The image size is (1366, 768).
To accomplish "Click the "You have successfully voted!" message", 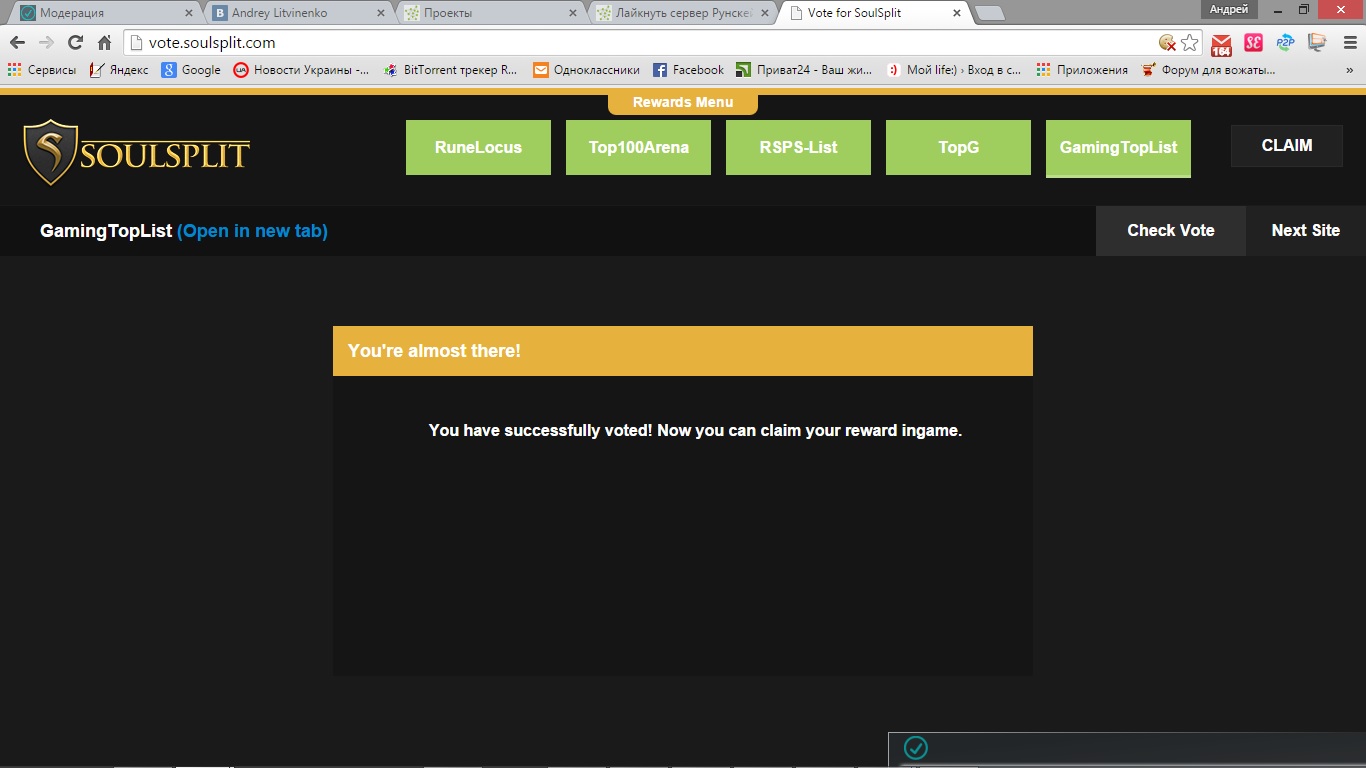I will coord(695,431).
